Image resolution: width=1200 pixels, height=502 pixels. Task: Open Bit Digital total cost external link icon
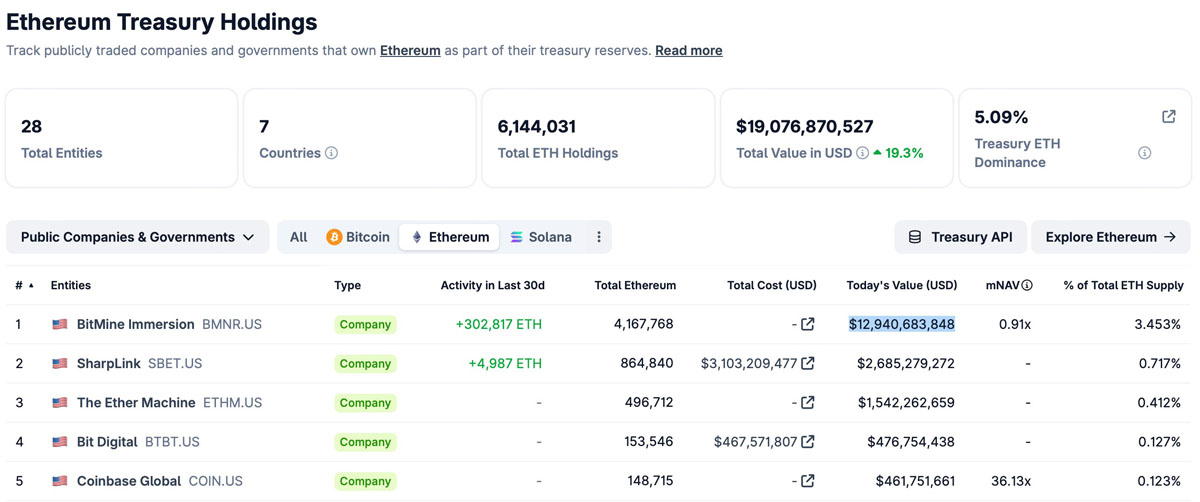tap(808, 441)
